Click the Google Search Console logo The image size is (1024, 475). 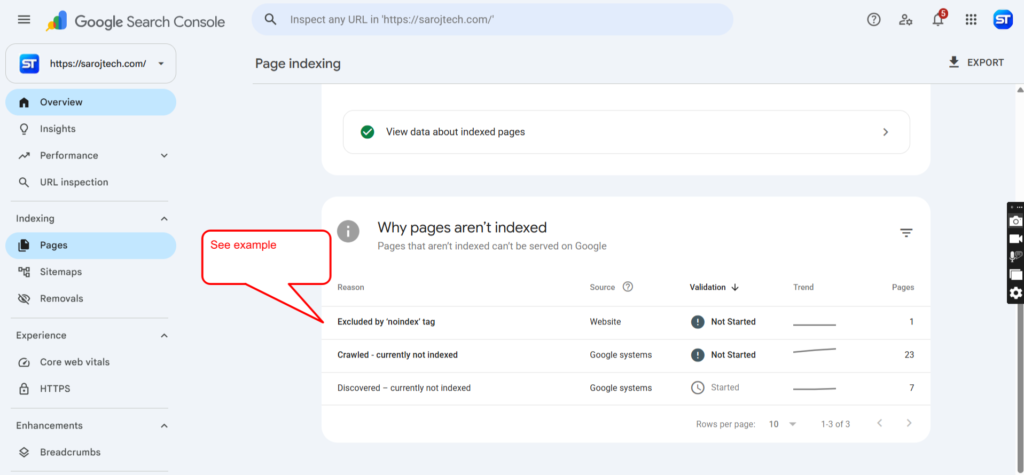[136, 21]
